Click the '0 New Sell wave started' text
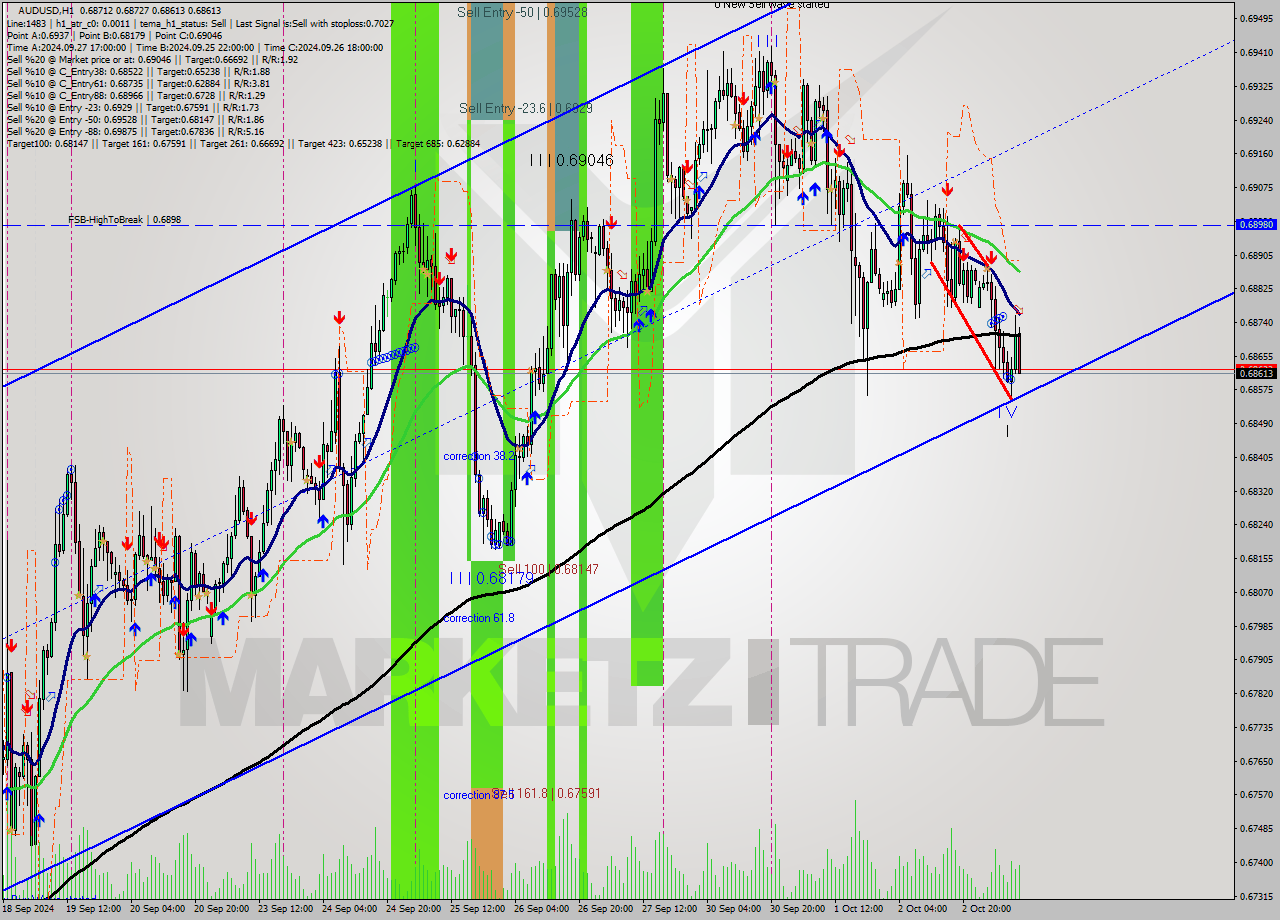The height and width of the screenshot is (920, 1280). point(771,5)
